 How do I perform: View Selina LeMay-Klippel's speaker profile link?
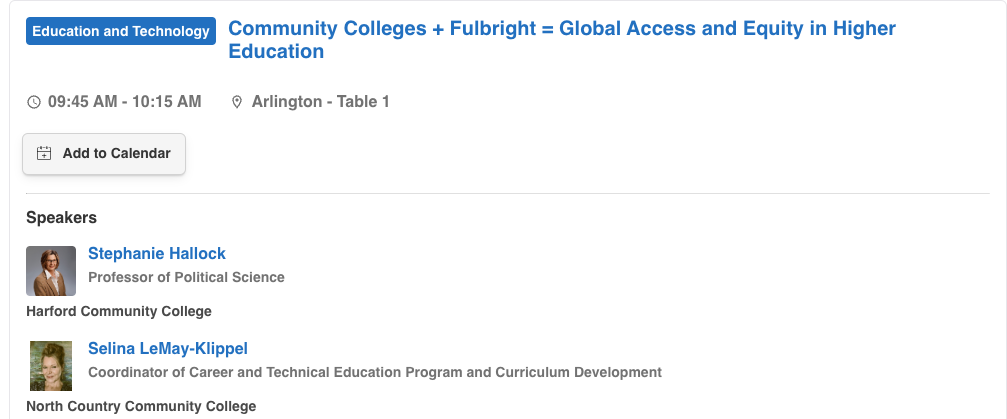click(168, 348)
